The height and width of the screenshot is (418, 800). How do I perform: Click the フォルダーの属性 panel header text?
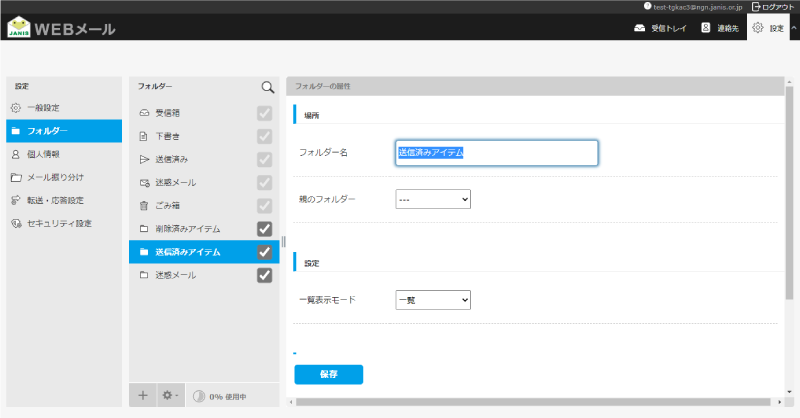pyautogui.click(x=322, y=86)
